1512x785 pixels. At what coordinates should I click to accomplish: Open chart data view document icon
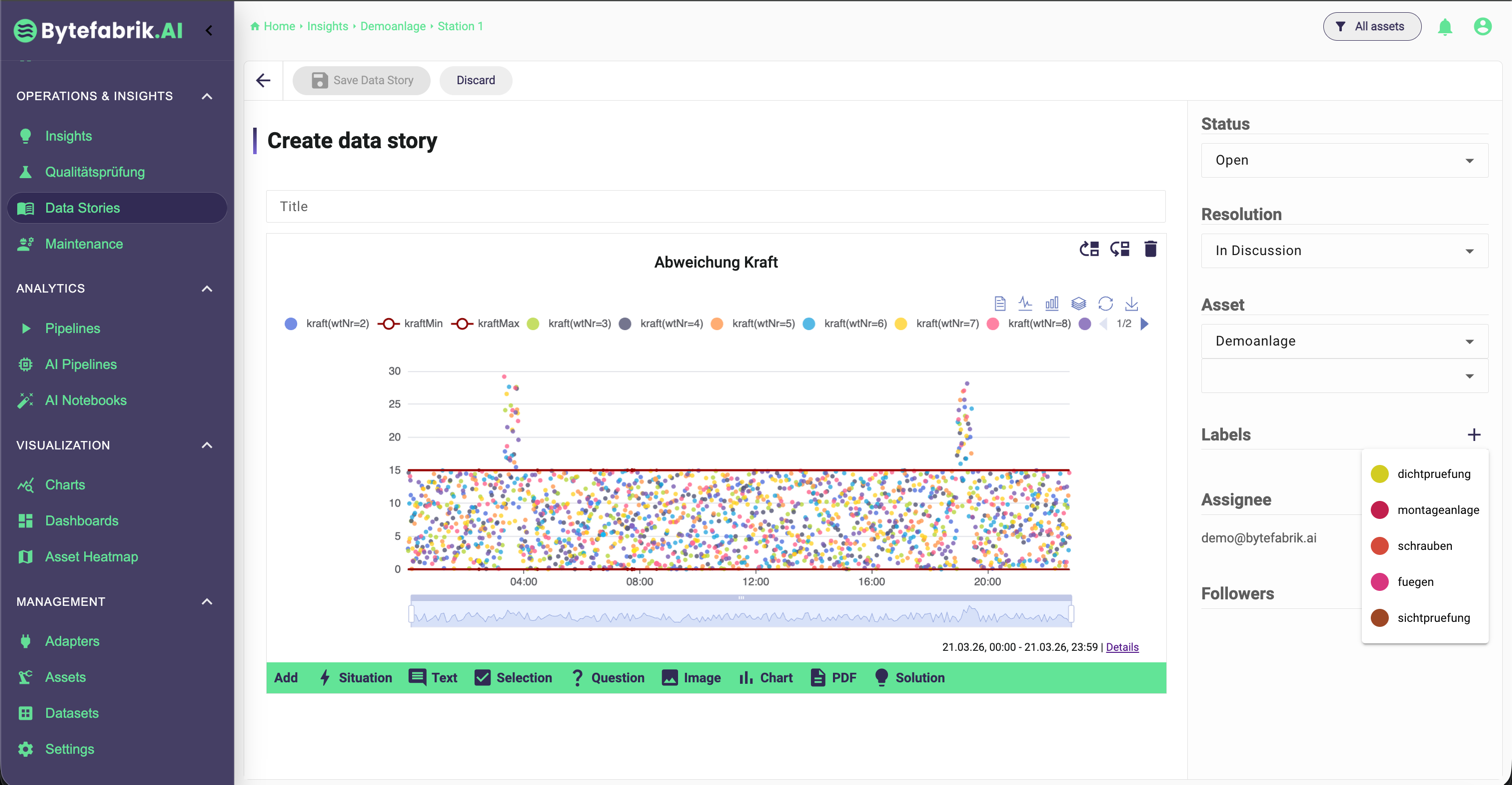click(x=999, y=304)
